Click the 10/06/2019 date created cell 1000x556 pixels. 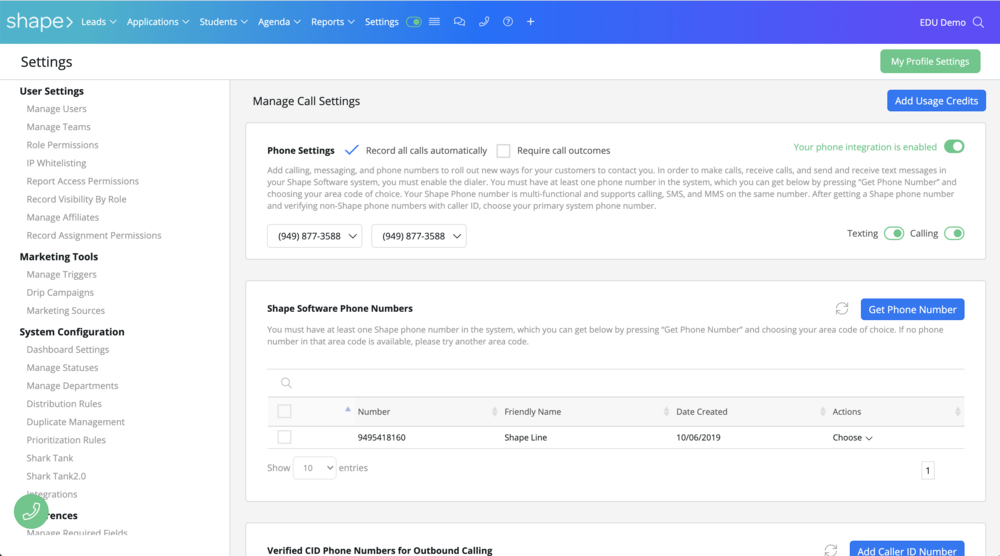pos(698,437)
